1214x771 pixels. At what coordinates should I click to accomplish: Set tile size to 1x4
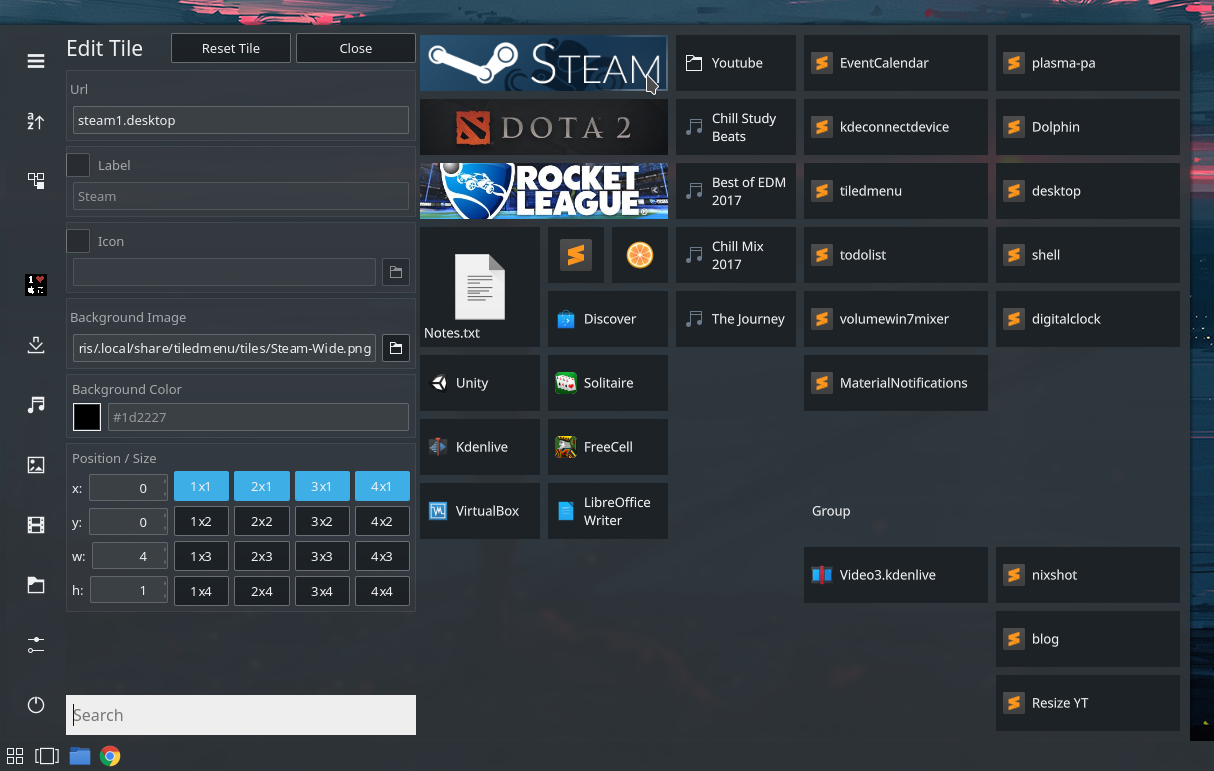201,591
